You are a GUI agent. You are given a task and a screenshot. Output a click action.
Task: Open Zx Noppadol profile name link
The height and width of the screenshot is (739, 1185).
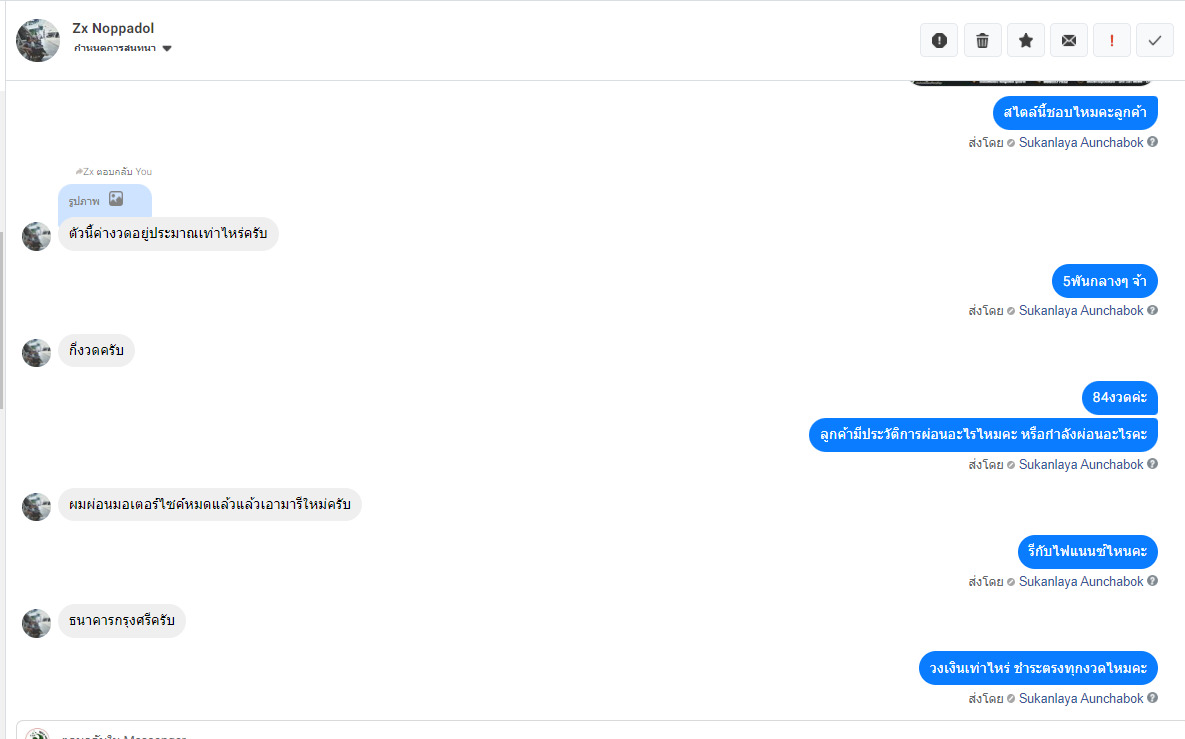(x=113, y=28)
